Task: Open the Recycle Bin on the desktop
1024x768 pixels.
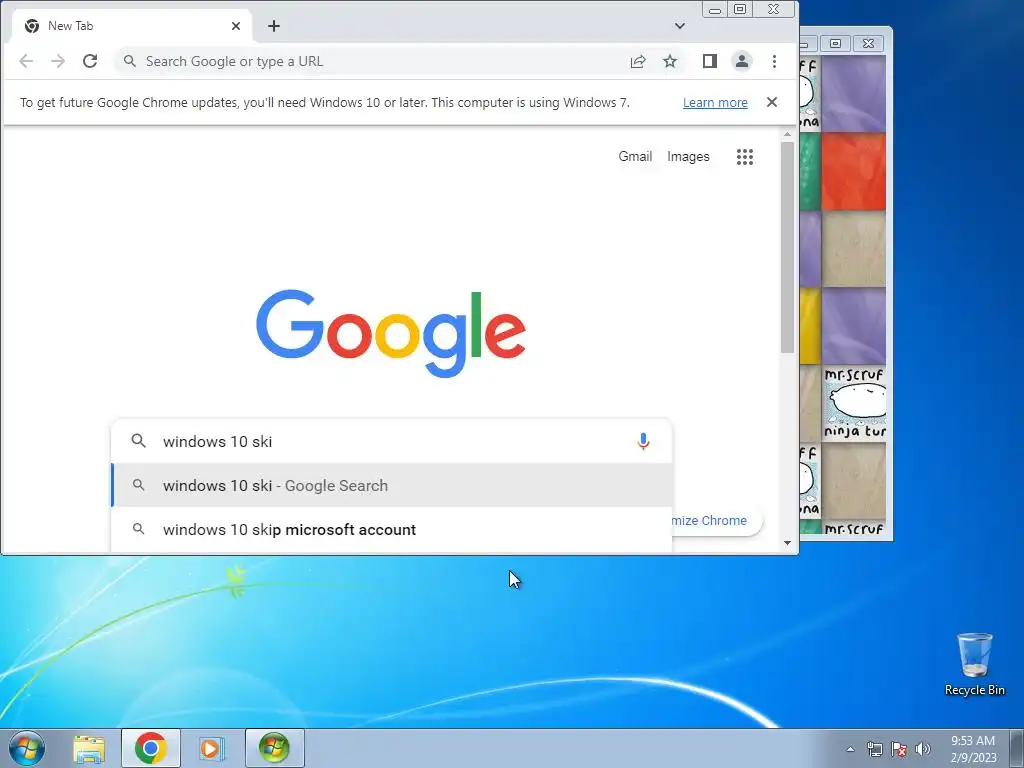Action: [974, 664]
